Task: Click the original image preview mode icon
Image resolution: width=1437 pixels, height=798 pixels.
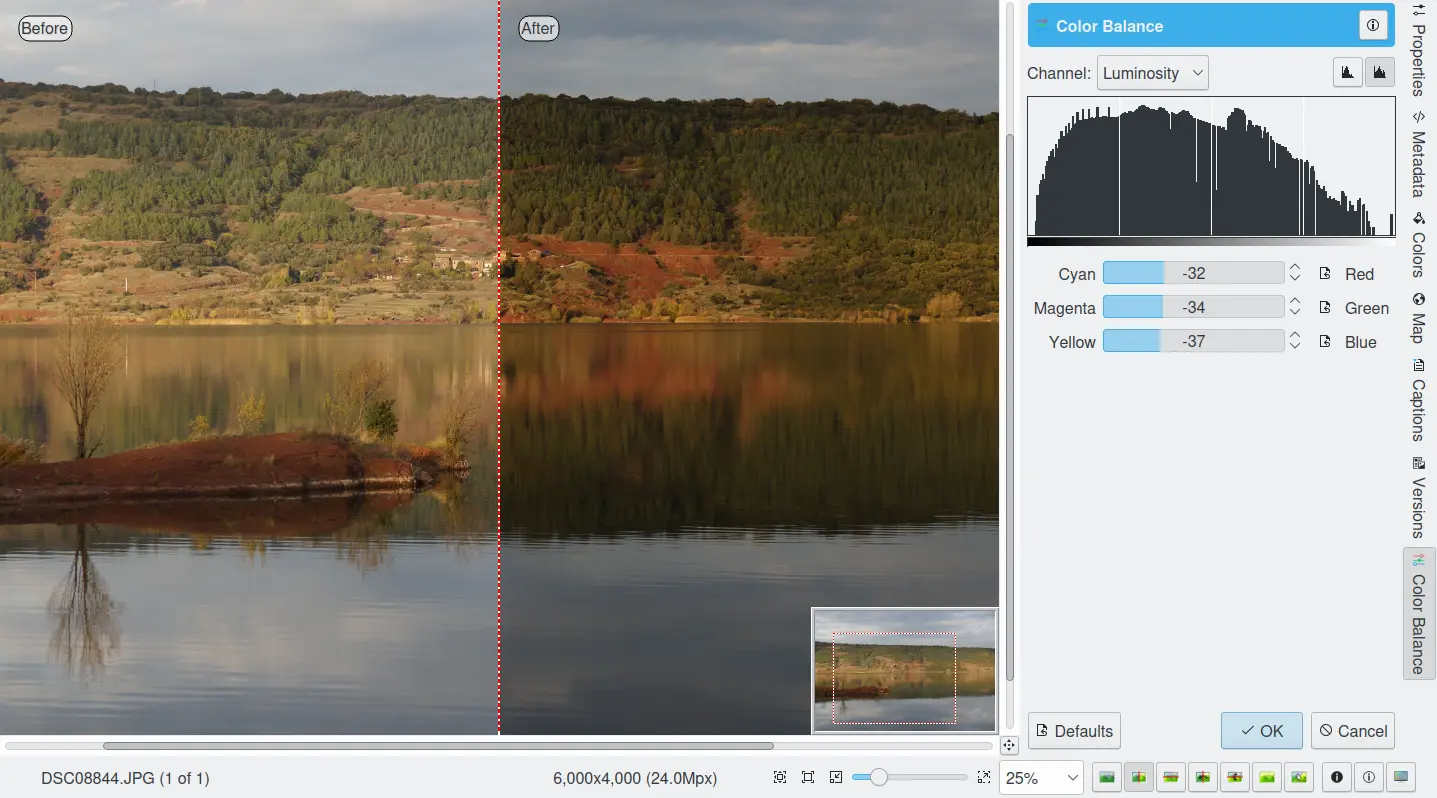Action: (x=1106, y=777)
